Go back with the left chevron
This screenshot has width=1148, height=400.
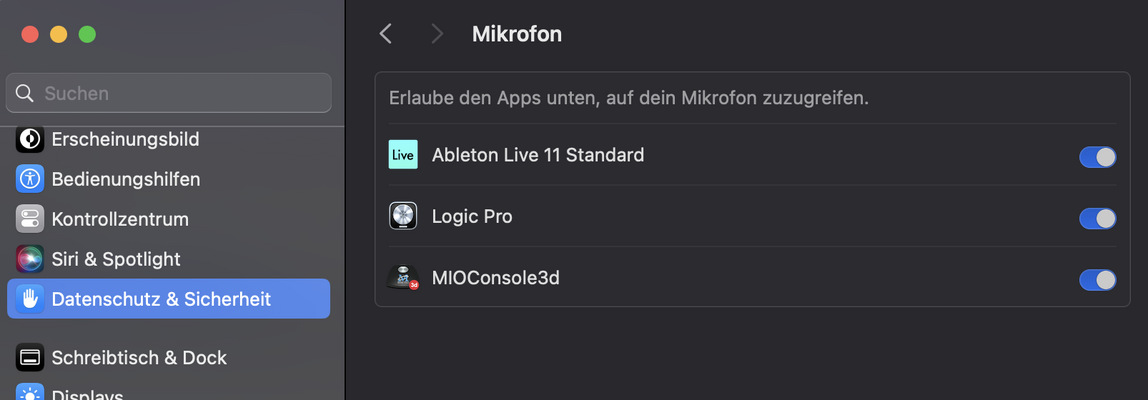(x=386, y=34)
